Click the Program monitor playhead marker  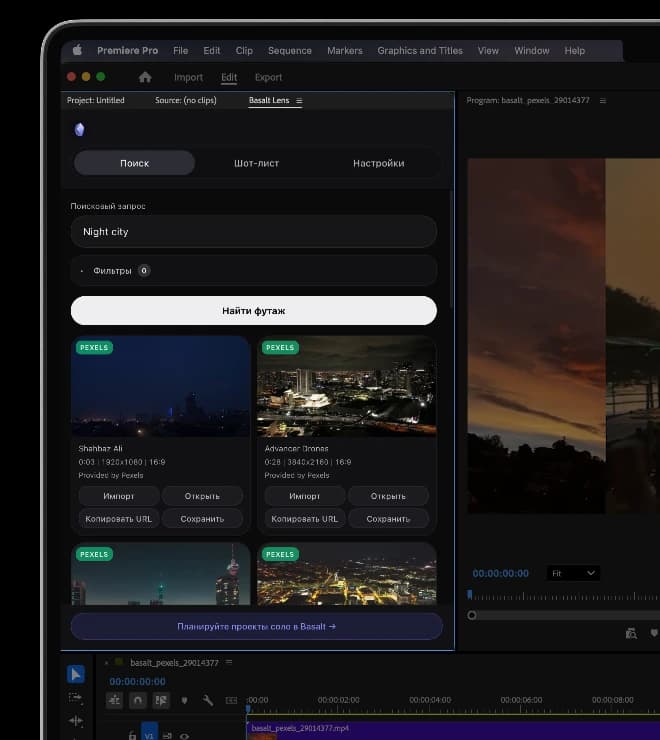click(470, 595)
